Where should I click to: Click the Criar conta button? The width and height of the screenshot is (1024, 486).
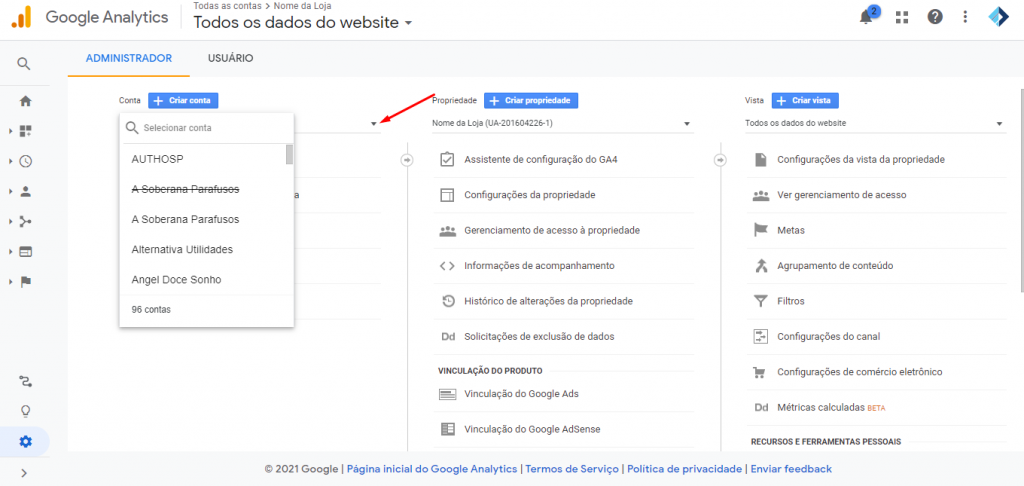click(183, 101)
